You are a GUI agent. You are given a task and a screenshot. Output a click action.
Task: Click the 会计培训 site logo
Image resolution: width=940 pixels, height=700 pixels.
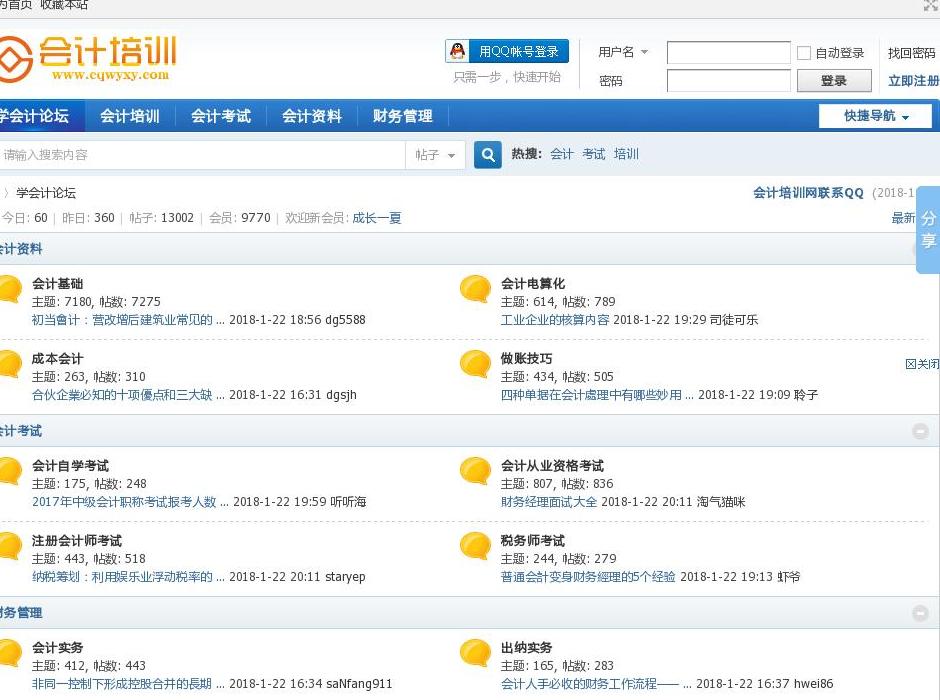tap(88, 58)
